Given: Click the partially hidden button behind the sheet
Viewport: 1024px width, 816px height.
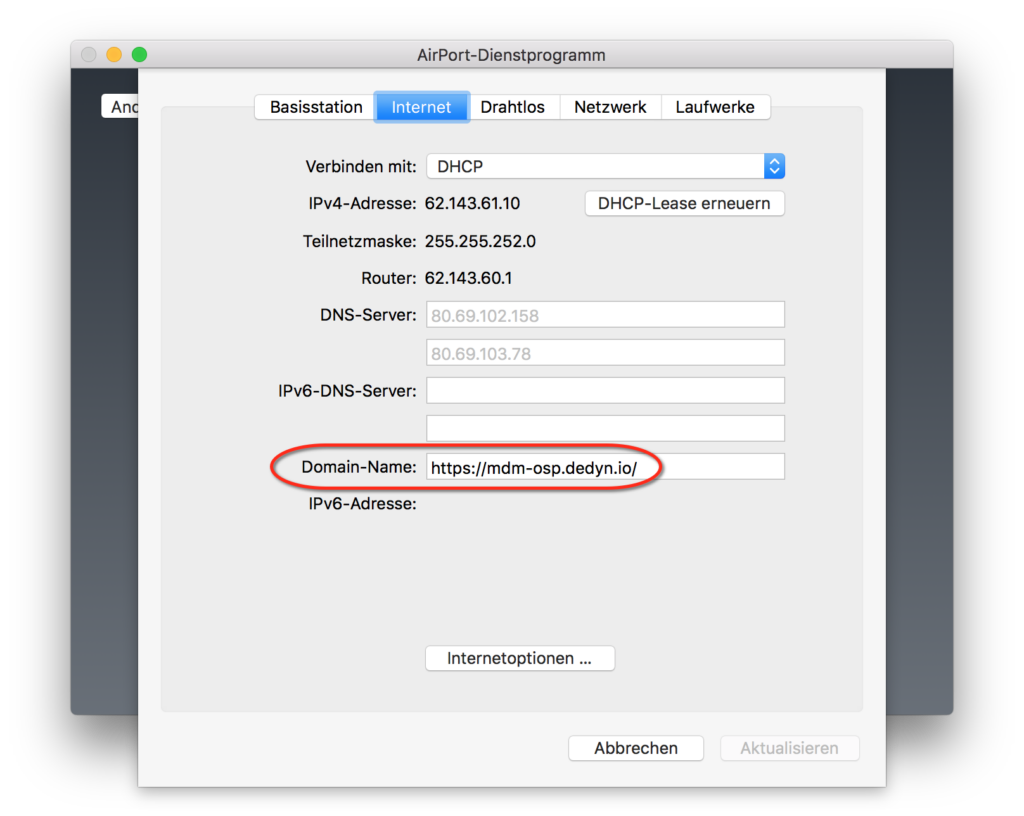Looking at the screenshot, I should 120,107.
